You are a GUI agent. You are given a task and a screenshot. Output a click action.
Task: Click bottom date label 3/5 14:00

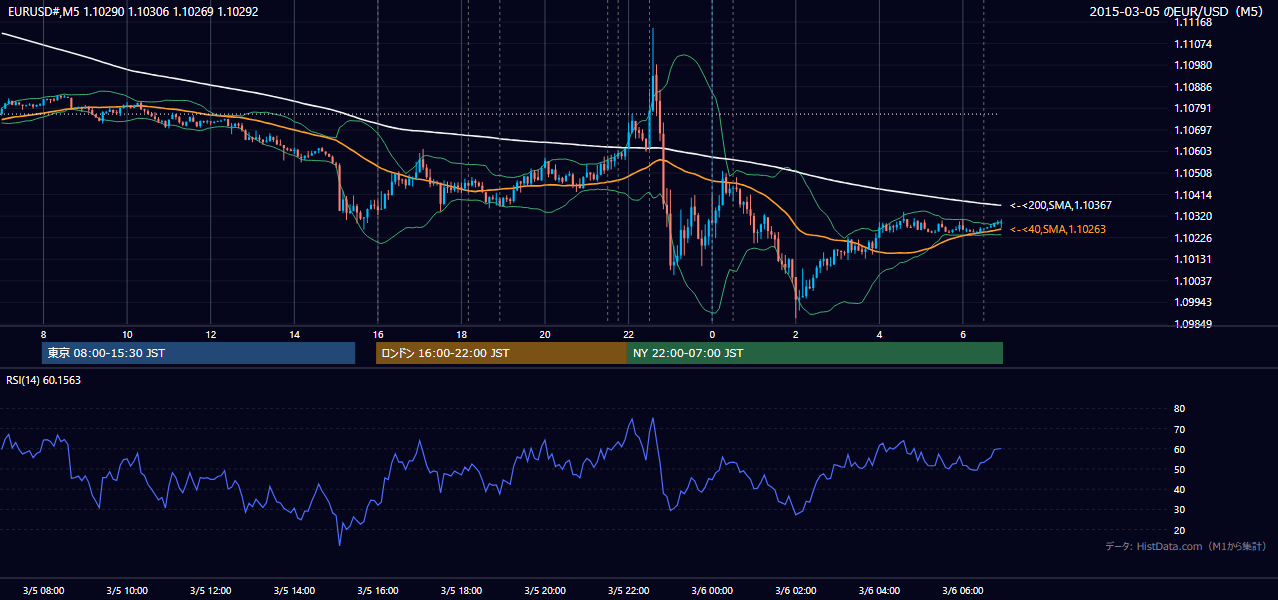click(x=294, y=591)
